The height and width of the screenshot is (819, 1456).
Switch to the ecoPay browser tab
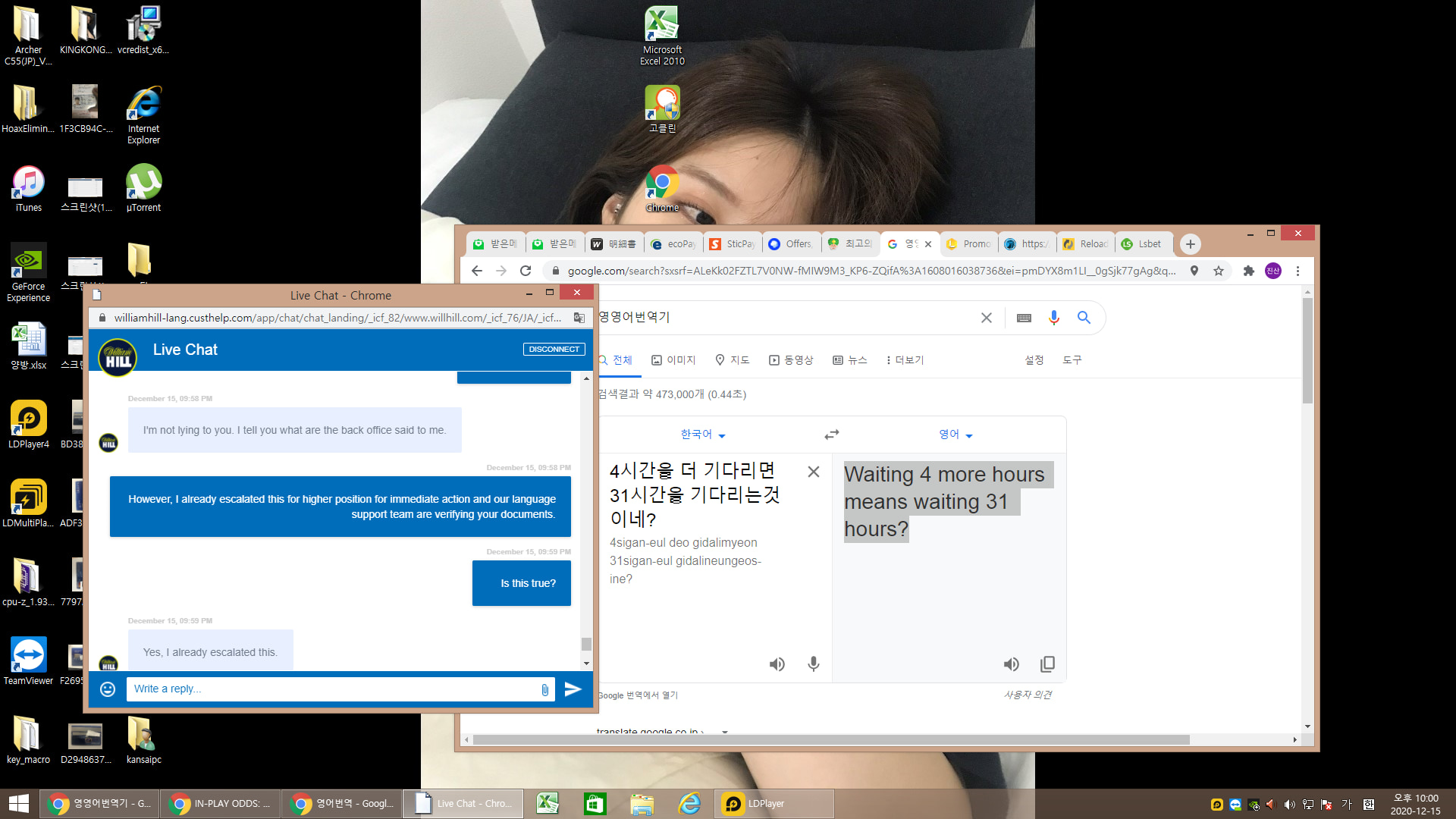[673, 244]
